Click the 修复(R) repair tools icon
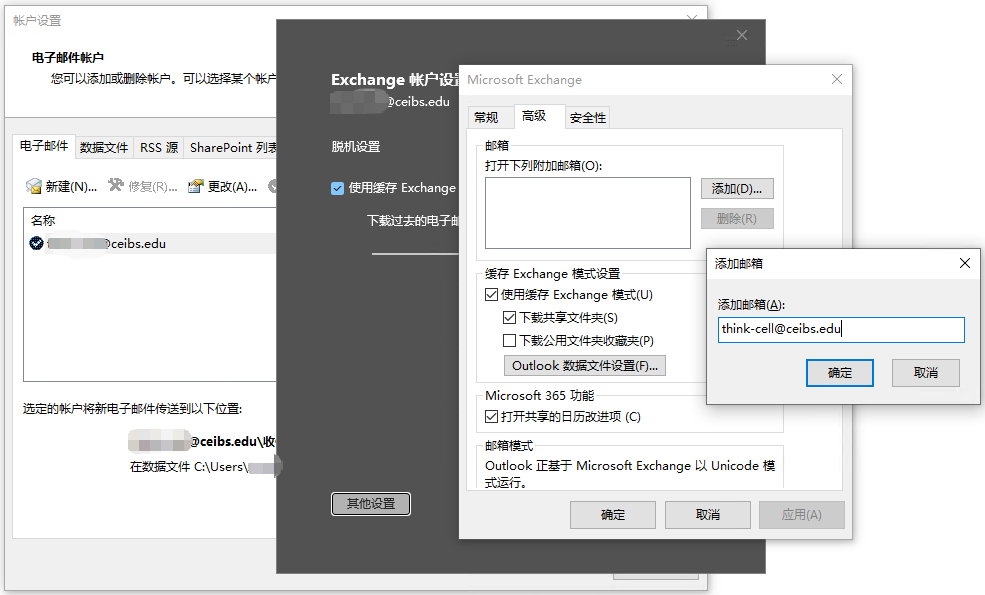985x595 pixels. pos(116,186)
